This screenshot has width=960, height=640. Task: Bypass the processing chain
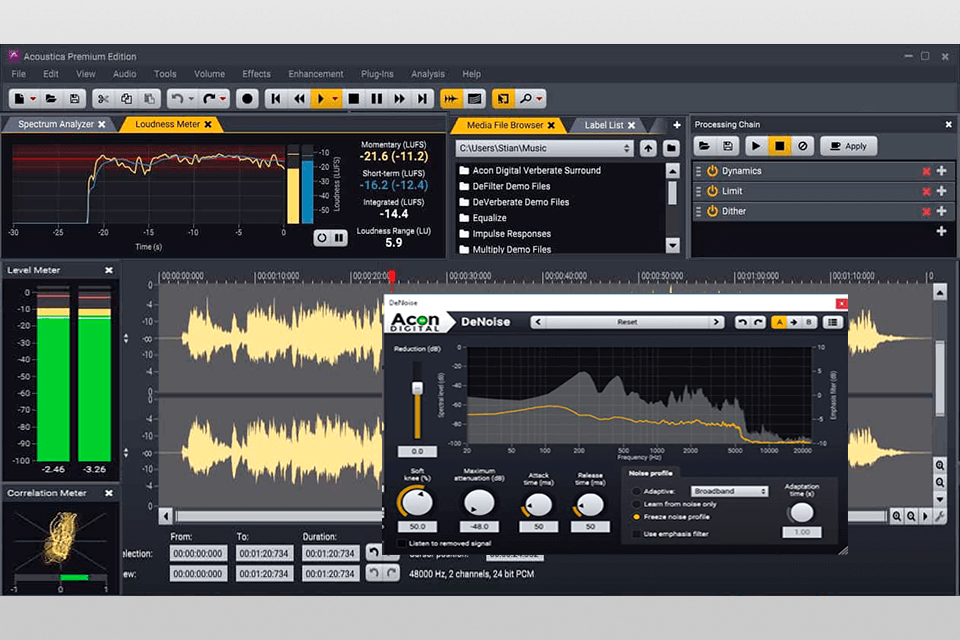pos(803,146)
